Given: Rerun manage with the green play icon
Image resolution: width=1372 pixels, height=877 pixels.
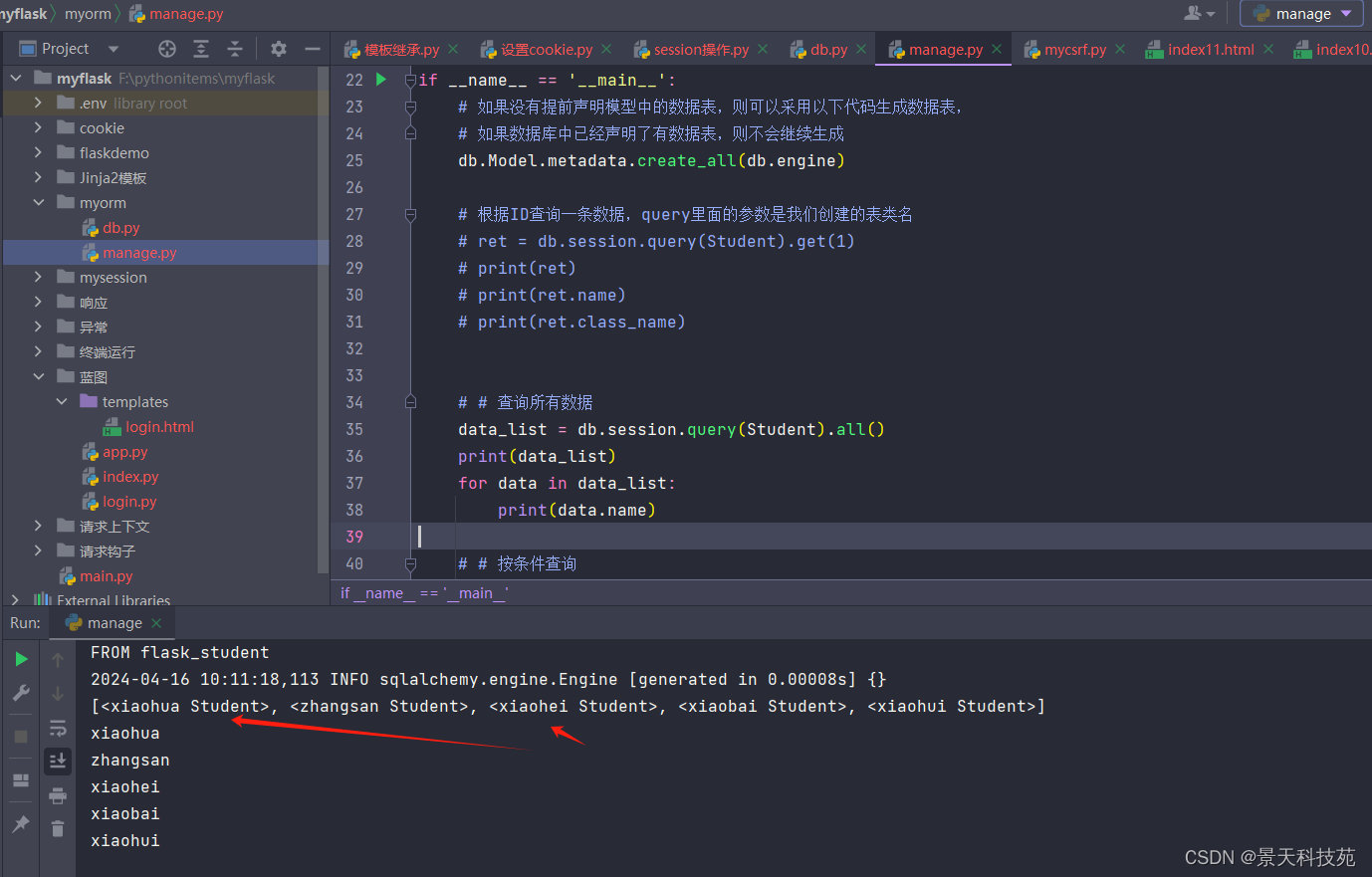Looking at the screenshot, I should [x=21, y=659].
